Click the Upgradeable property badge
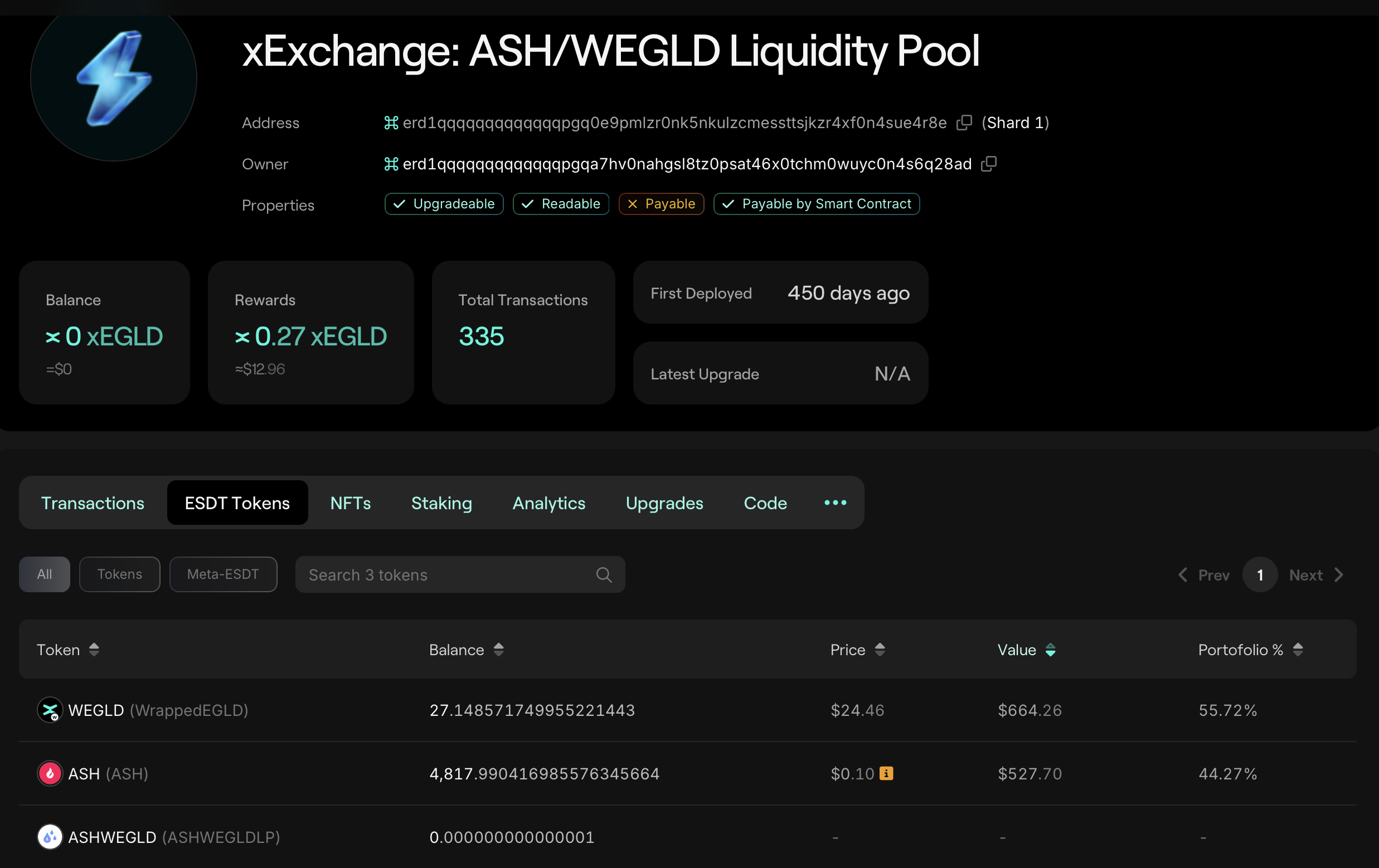Viewport: 1379px width, 868px height. pyautogui.click(x=444, y=204)
